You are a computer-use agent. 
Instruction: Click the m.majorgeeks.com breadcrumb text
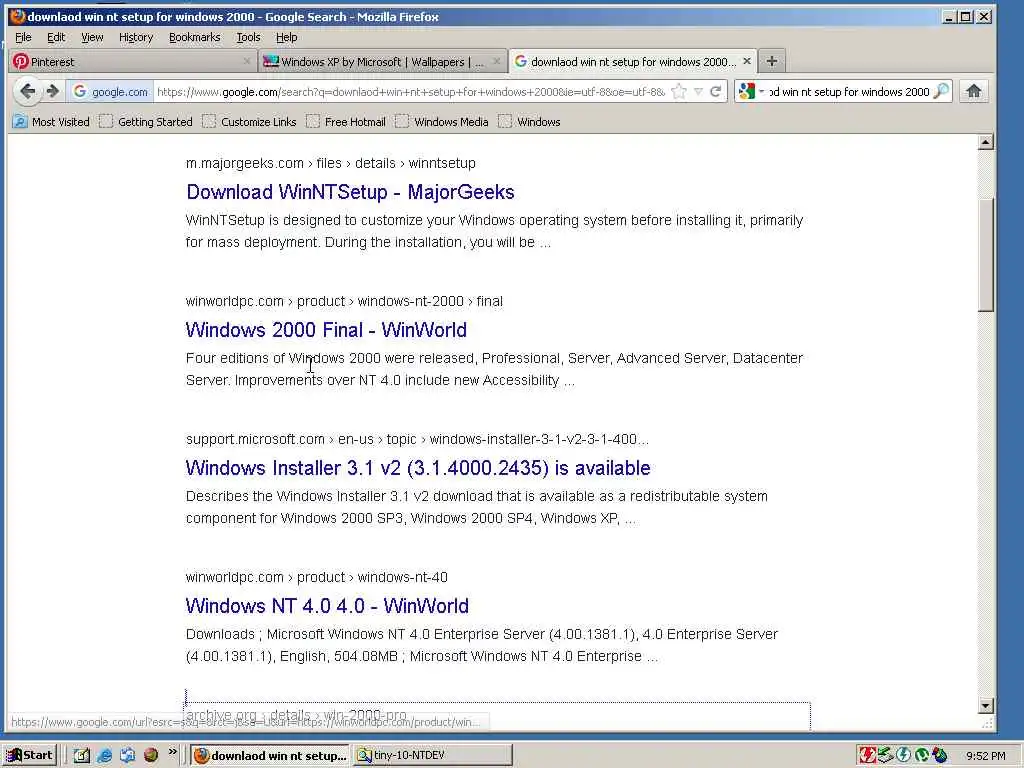coord(330,163)
